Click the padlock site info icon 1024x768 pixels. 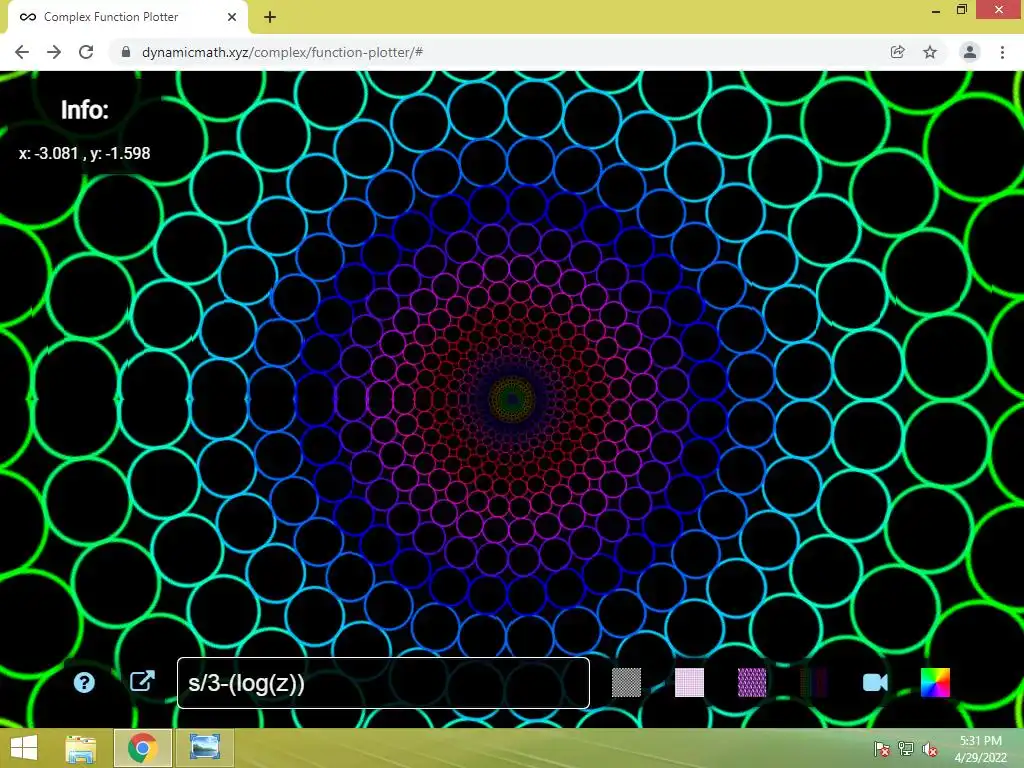pos(126,52)
